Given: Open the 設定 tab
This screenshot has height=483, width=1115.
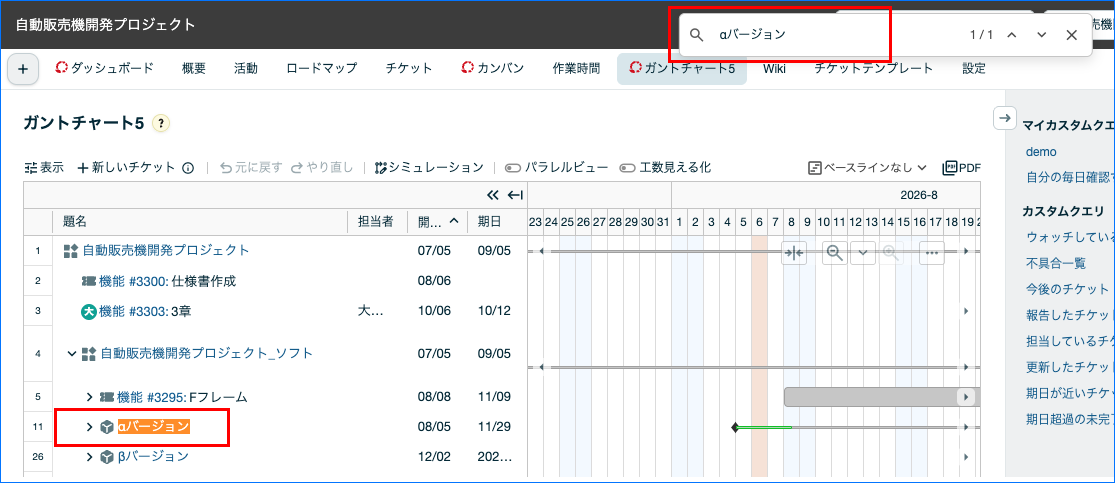Looking at the screenshot, I should [974, 69].
